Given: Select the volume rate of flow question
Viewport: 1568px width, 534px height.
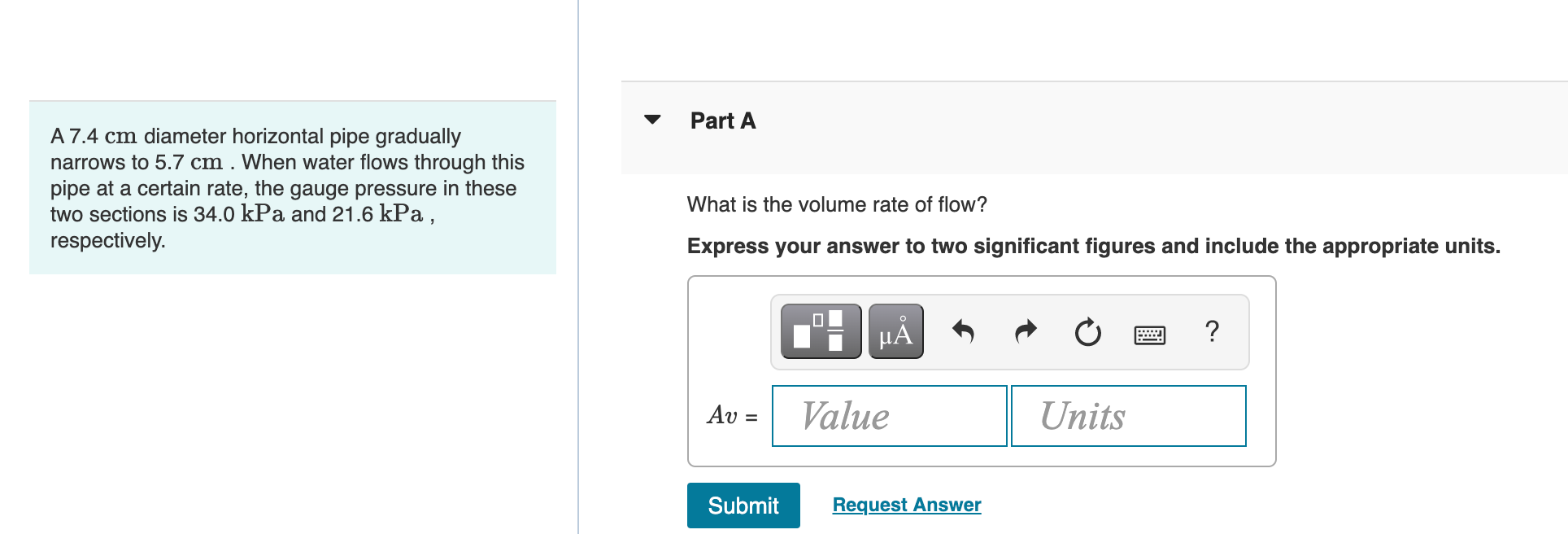Looking at the screenshot, I should coord(837,204).
